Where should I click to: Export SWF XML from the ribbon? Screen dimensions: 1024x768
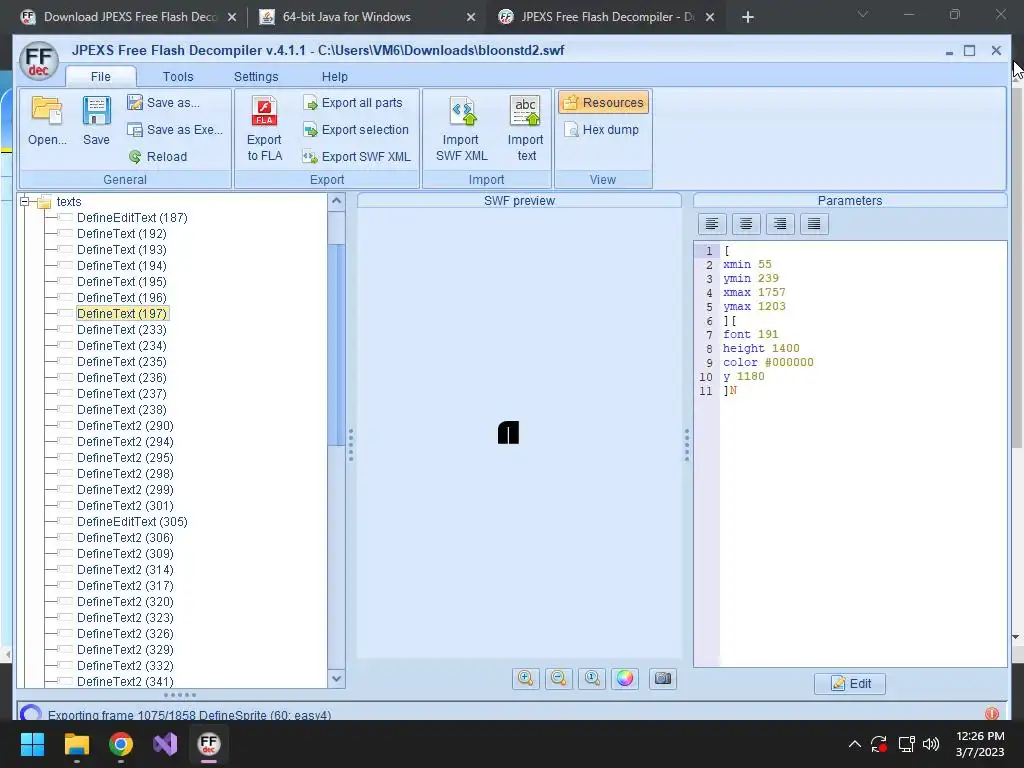[x=357, y=157]
